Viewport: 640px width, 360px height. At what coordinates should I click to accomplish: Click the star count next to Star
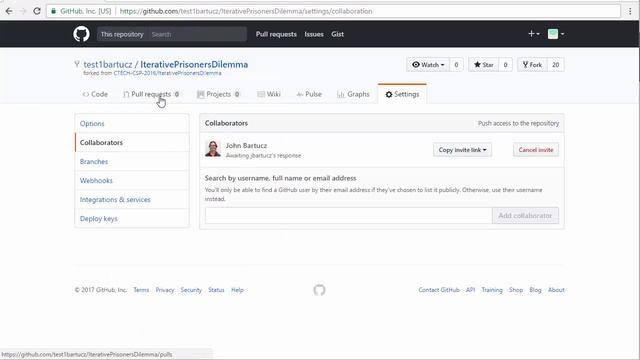[505, 65]
